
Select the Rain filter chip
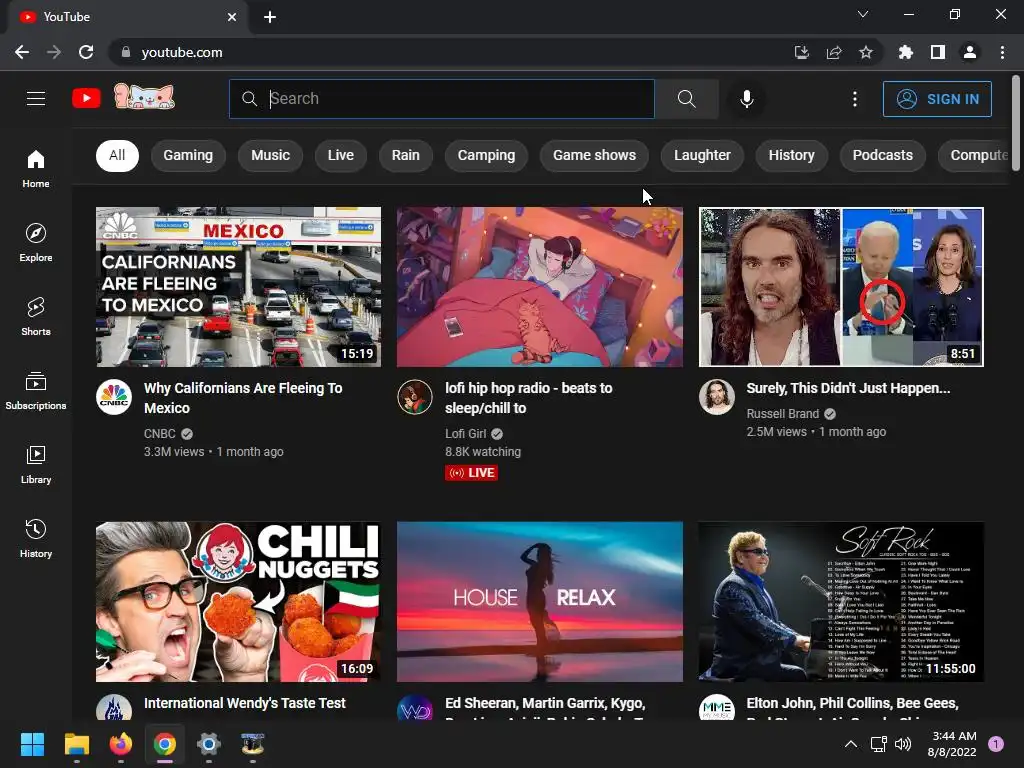[406, 155]
